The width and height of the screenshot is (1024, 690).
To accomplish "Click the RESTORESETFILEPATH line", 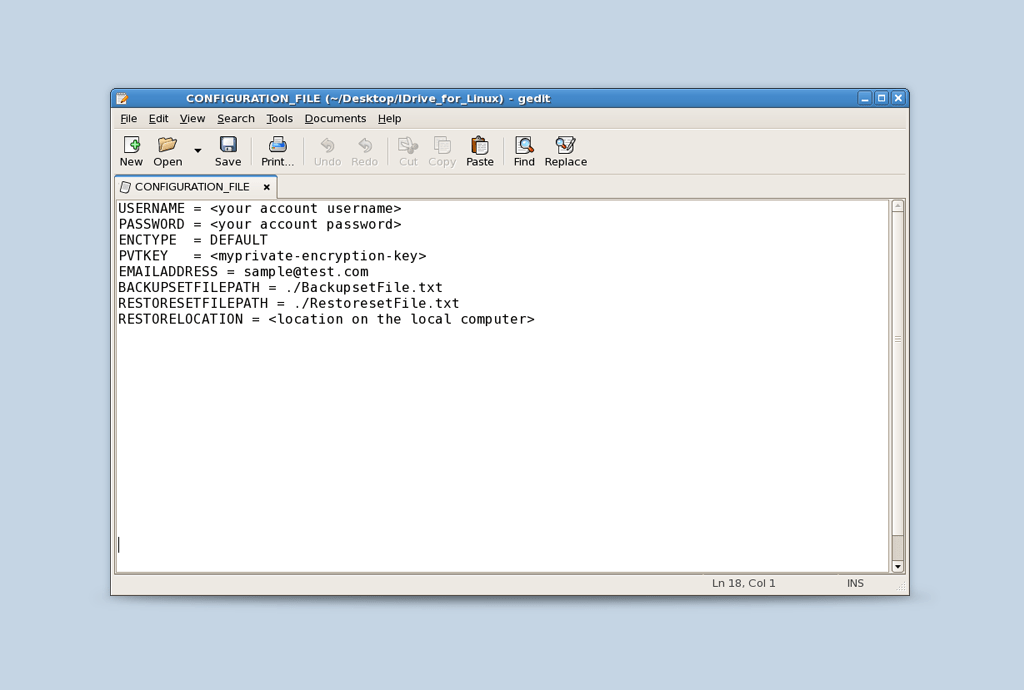I will click(x=289, y=303).
